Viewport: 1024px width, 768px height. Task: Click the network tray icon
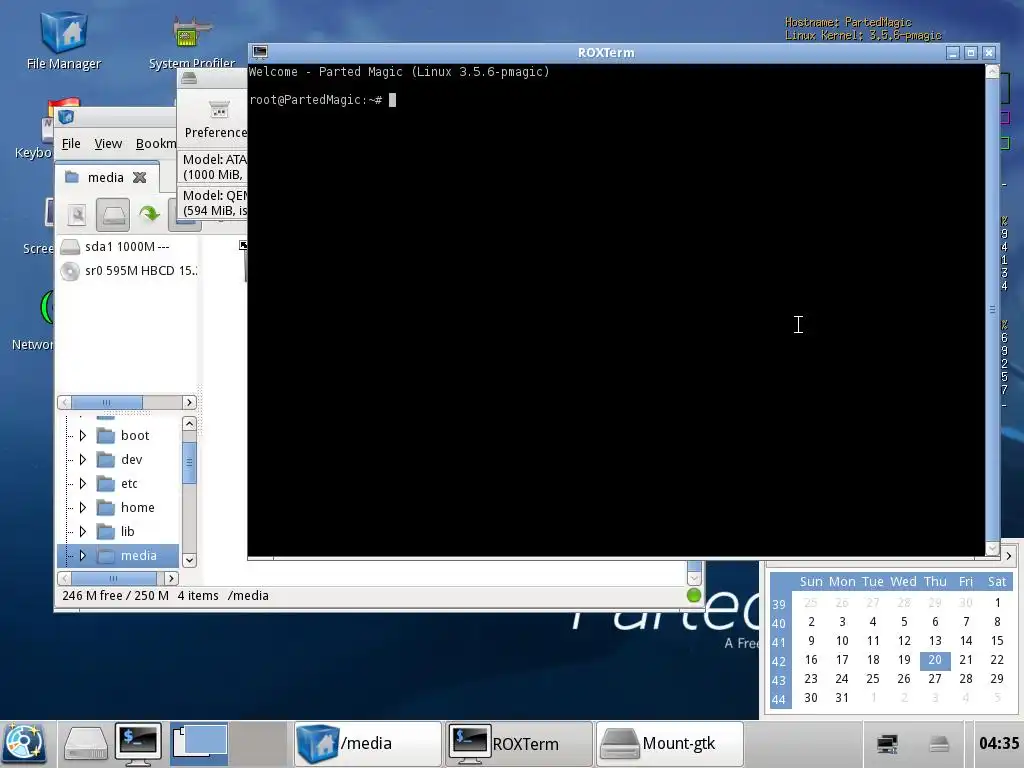pos(887,744)
